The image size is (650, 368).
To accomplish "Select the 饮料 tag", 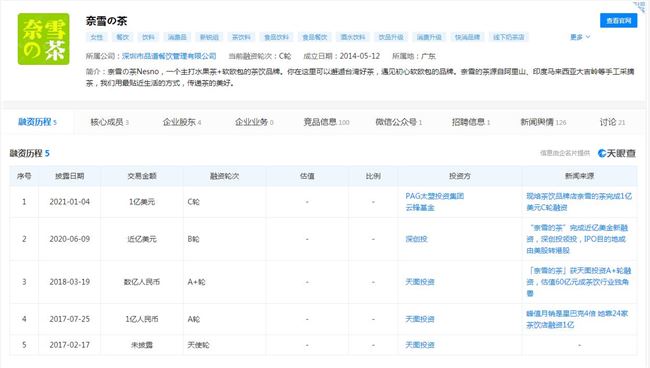I will point(148,37).
